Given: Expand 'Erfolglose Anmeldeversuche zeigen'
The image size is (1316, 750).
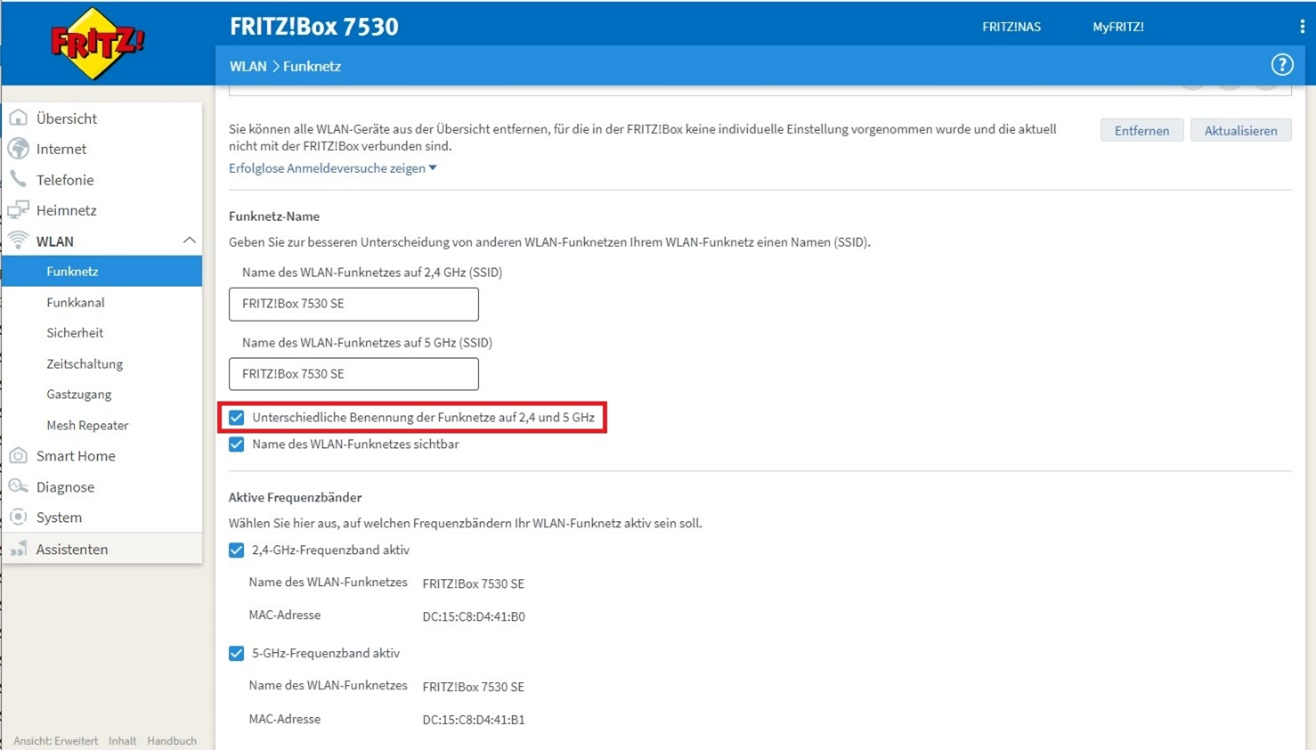Looking at the screenshot, I should (332, 168).
